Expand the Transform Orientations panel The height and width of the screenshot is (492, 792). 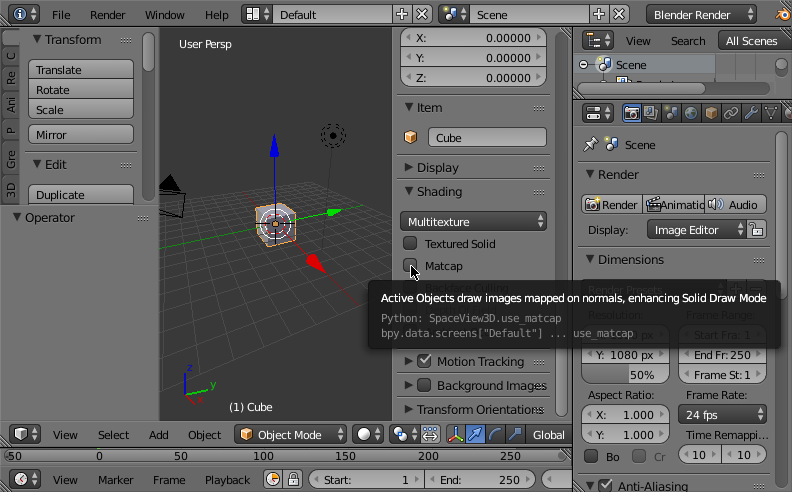pyautogui.click(x=474, y=409)
